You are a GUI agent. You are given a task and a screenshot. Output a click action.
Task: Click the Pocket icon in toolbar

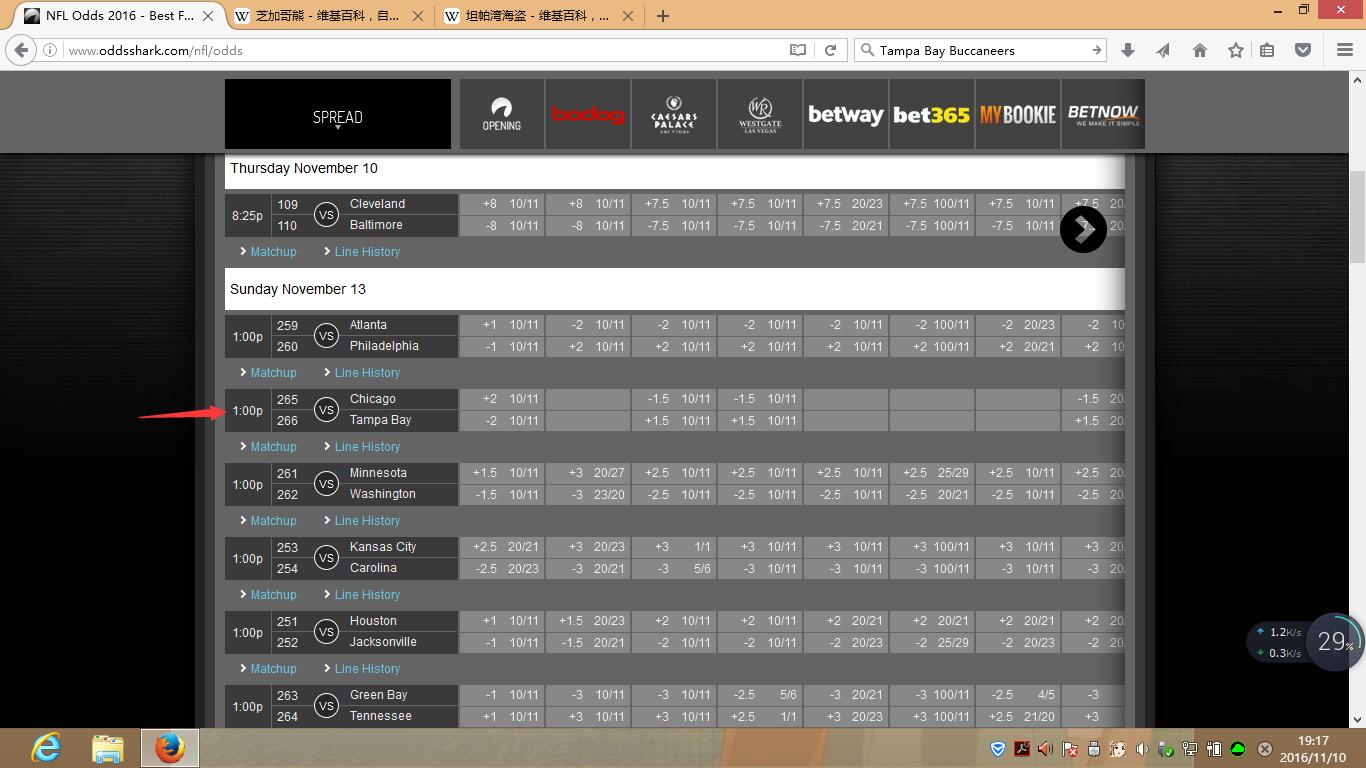point(1302,50)
